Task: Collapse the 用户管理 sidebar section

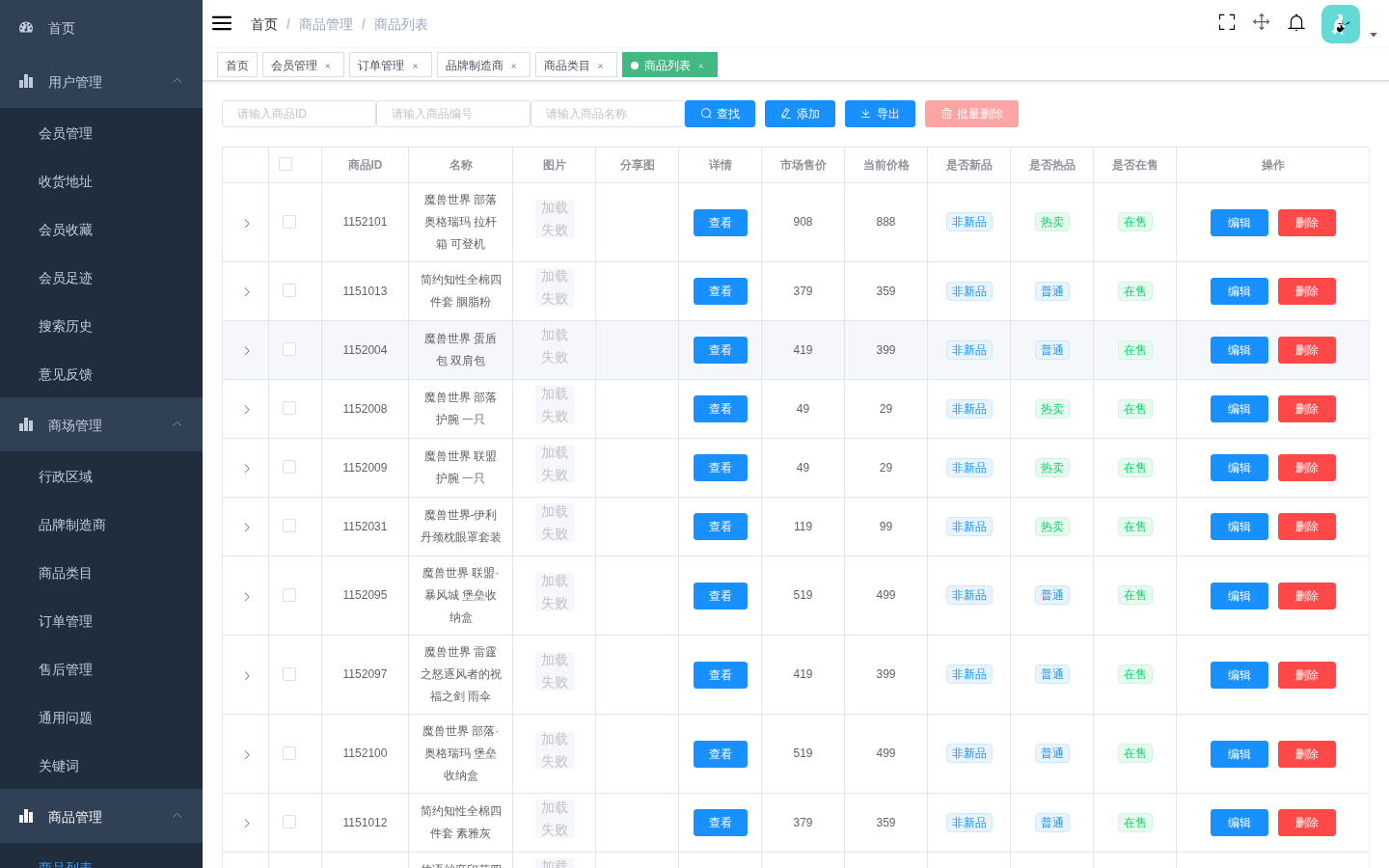Action: [x=101, y=81]
